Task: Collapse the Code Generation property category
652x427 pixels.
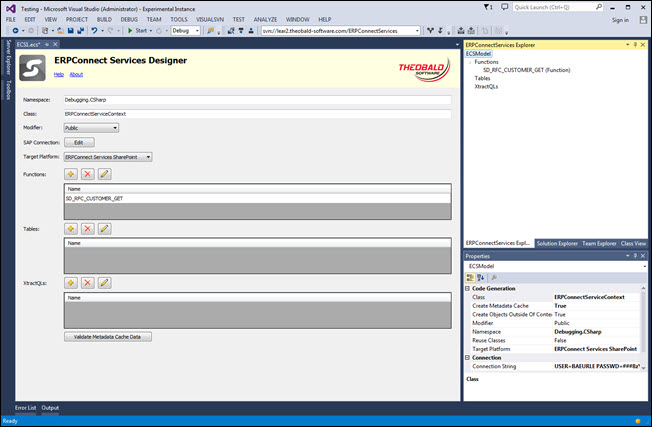Action: point(468,289)
